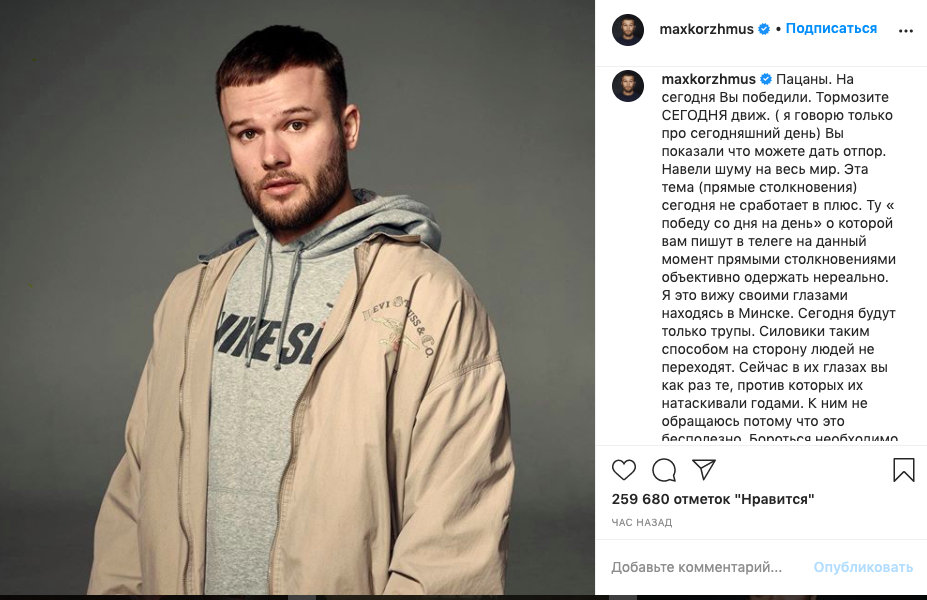This screenshot has width=927, height=600.
Task: Click the caption text starting with Пацаны
Action: tap(779, 259)
